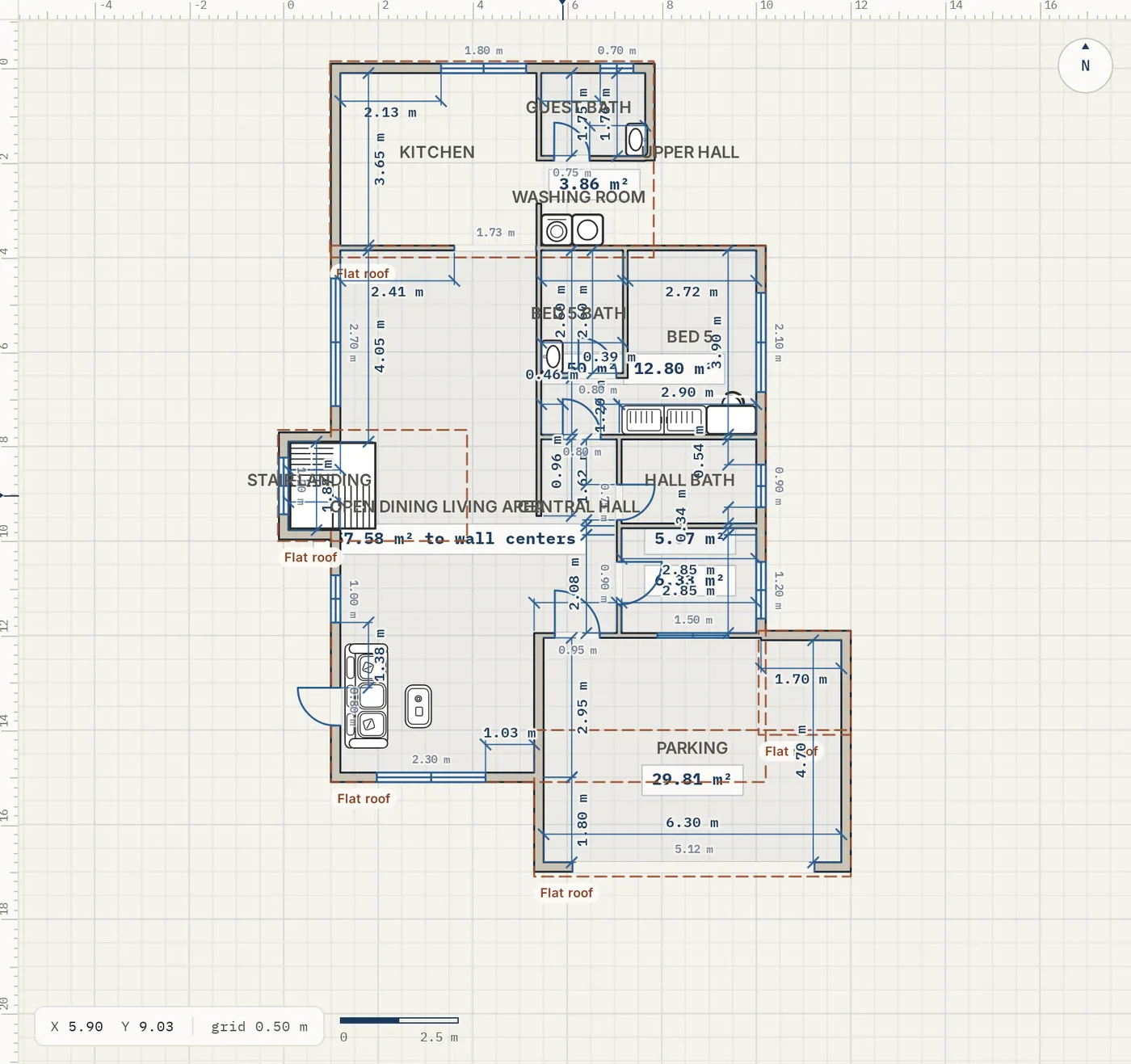The width and height of the screenshot is (1131, 1064).
Task: Click the north compass indicator
Action: [1085, 65]
